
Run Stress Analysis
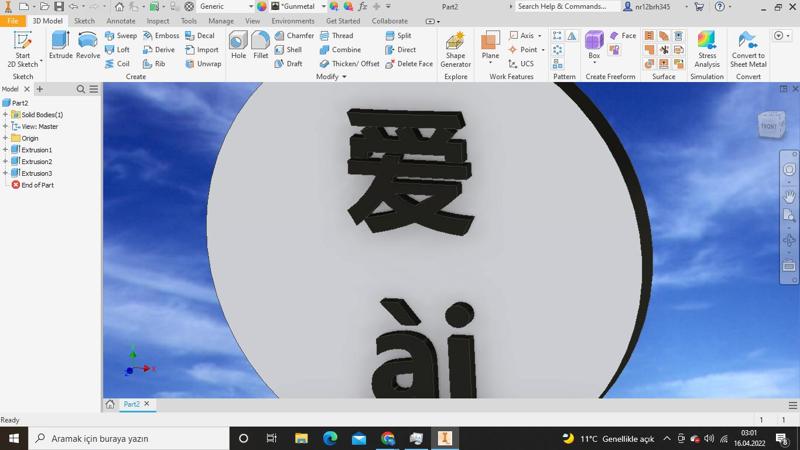[x=707, y=49]
